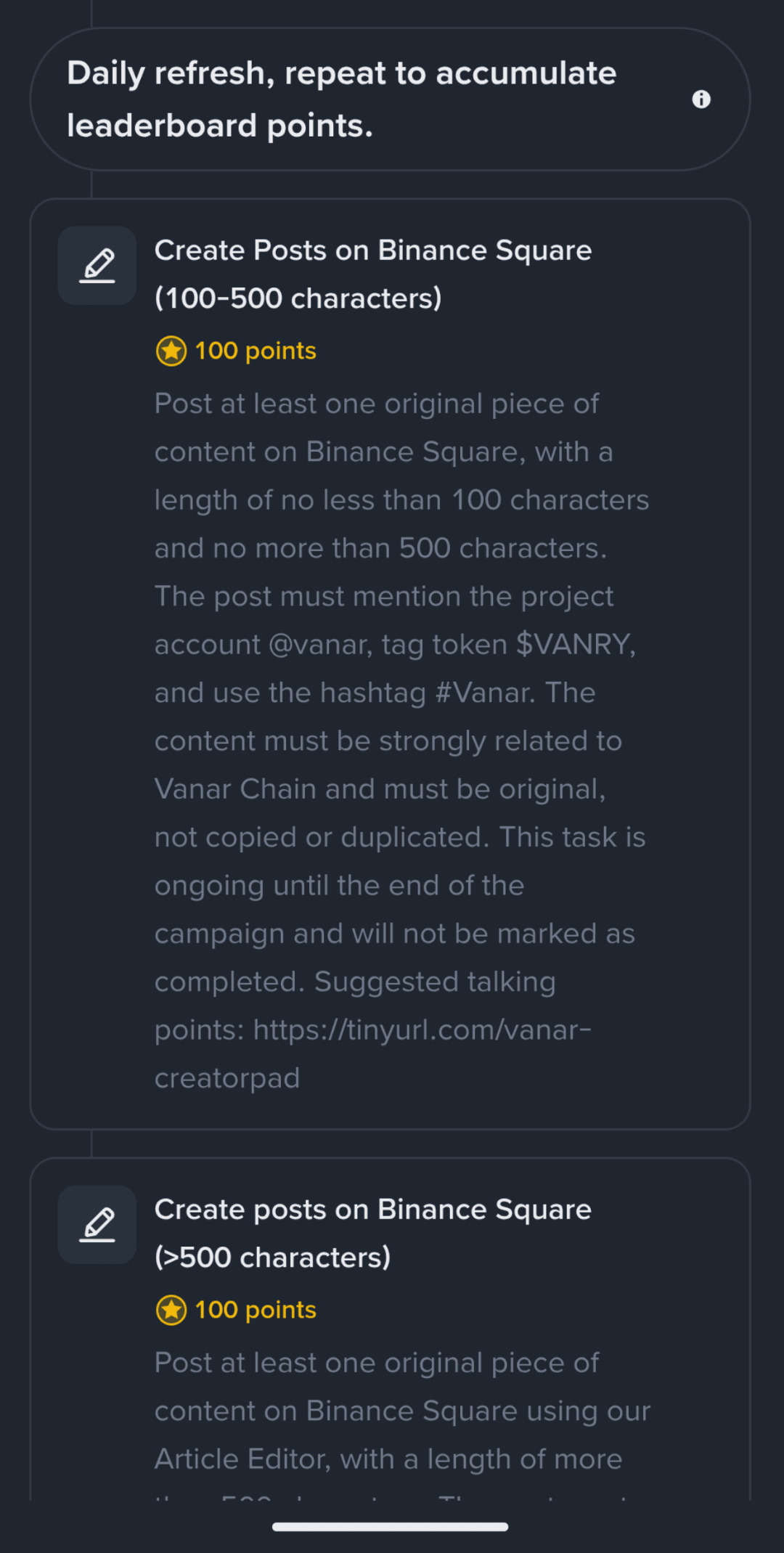Image resolution: width=784 pixels, height=1553 pixels.
Task: Tap the home indicator bar at bottom
Action: [391, 1527]
